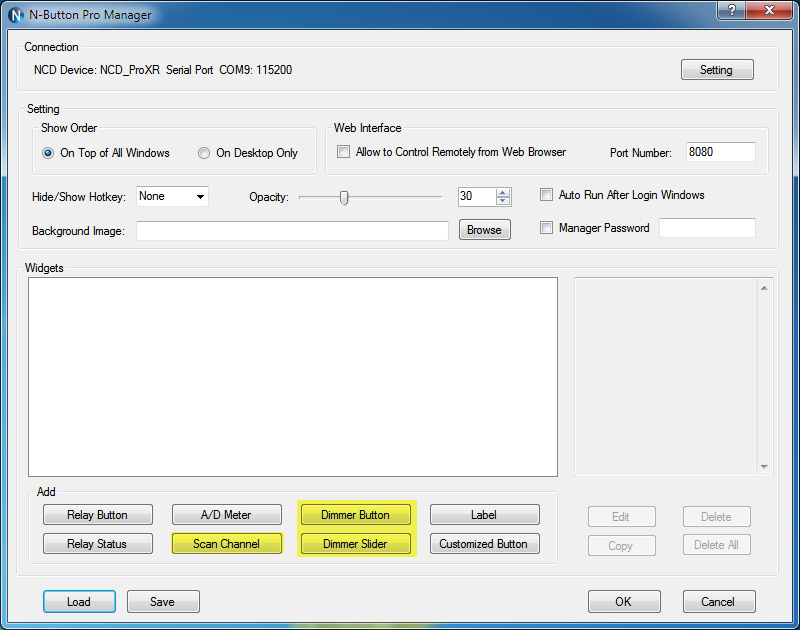Click the Background Image path field
The width and height of the screenshot is (800, 630).
(292, 231)
